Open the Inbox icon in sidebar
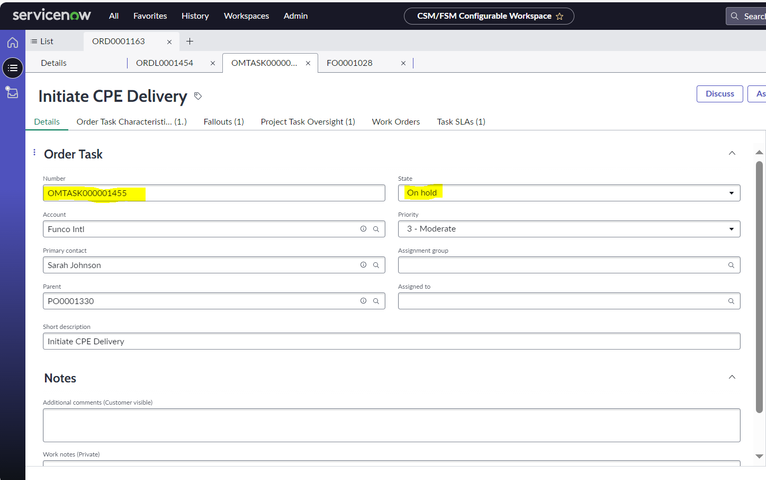766x480 pixels. [12, 92]
